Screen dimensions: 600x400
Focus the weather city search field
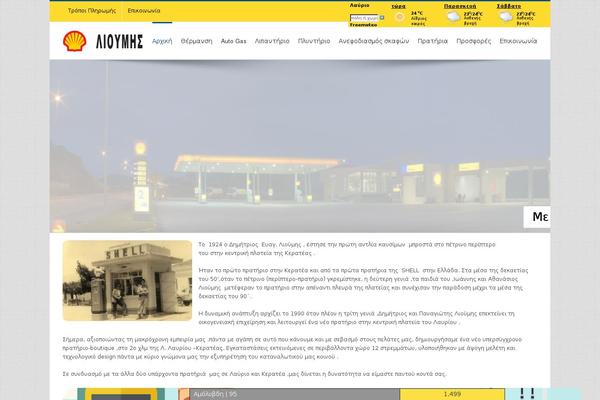[364, 18]
